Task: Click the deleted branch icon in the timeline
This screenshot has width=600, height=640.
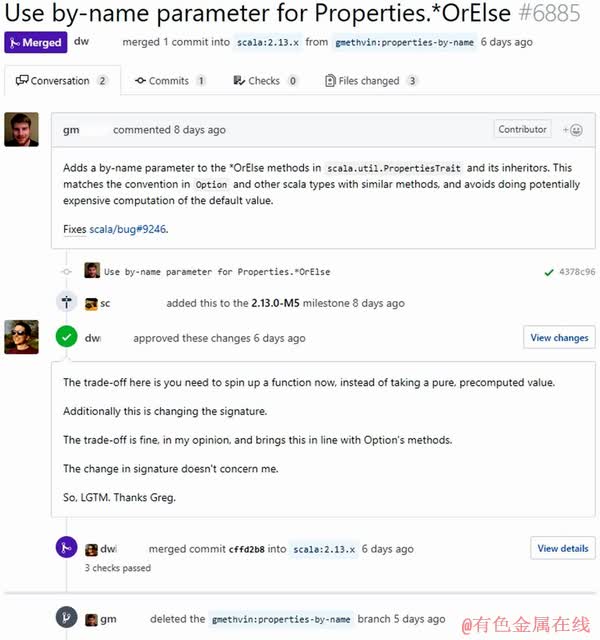Action: click(x=67, y=617)
